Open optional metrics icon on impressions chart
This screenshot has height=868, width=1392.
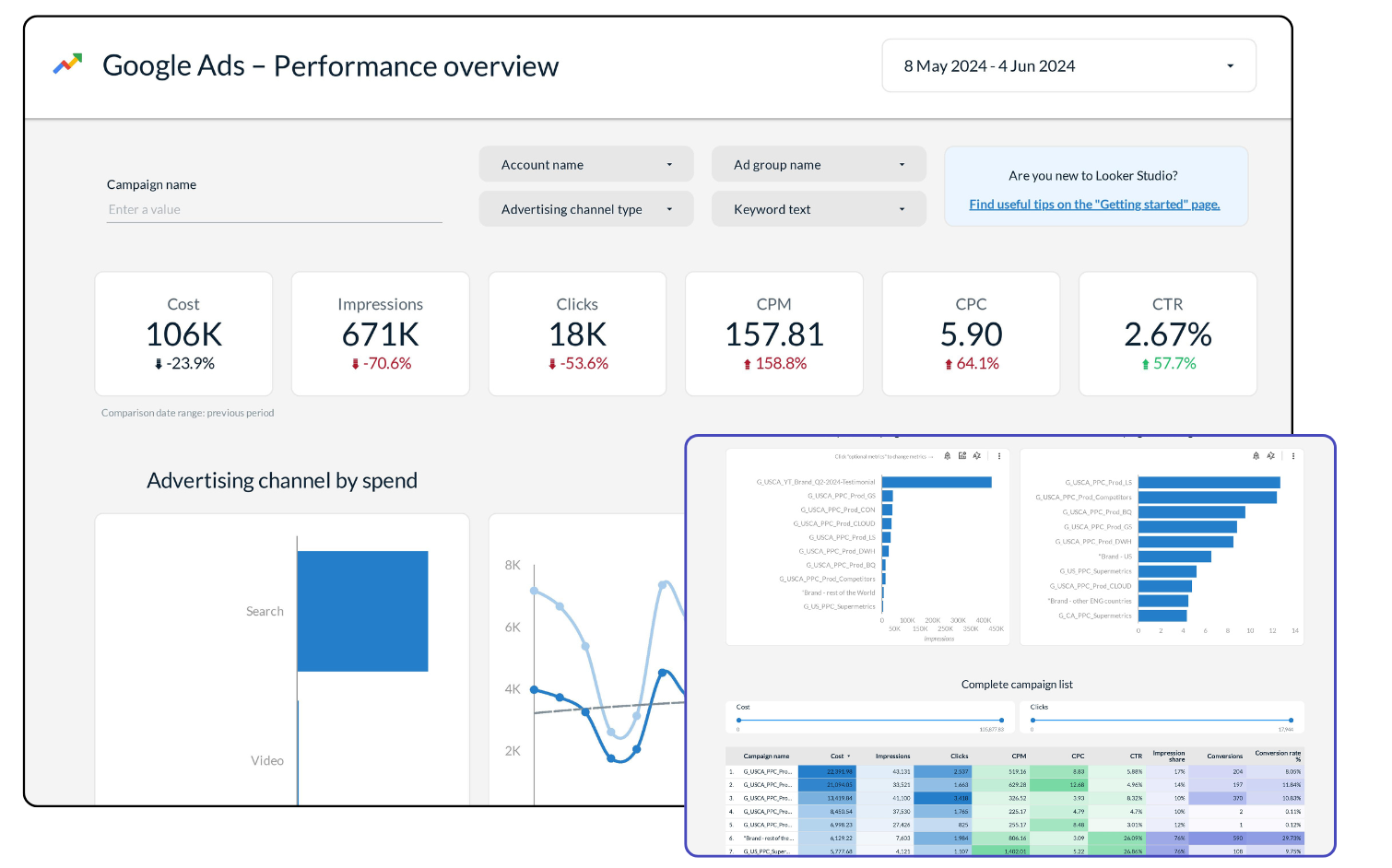[x=962, y=456]
